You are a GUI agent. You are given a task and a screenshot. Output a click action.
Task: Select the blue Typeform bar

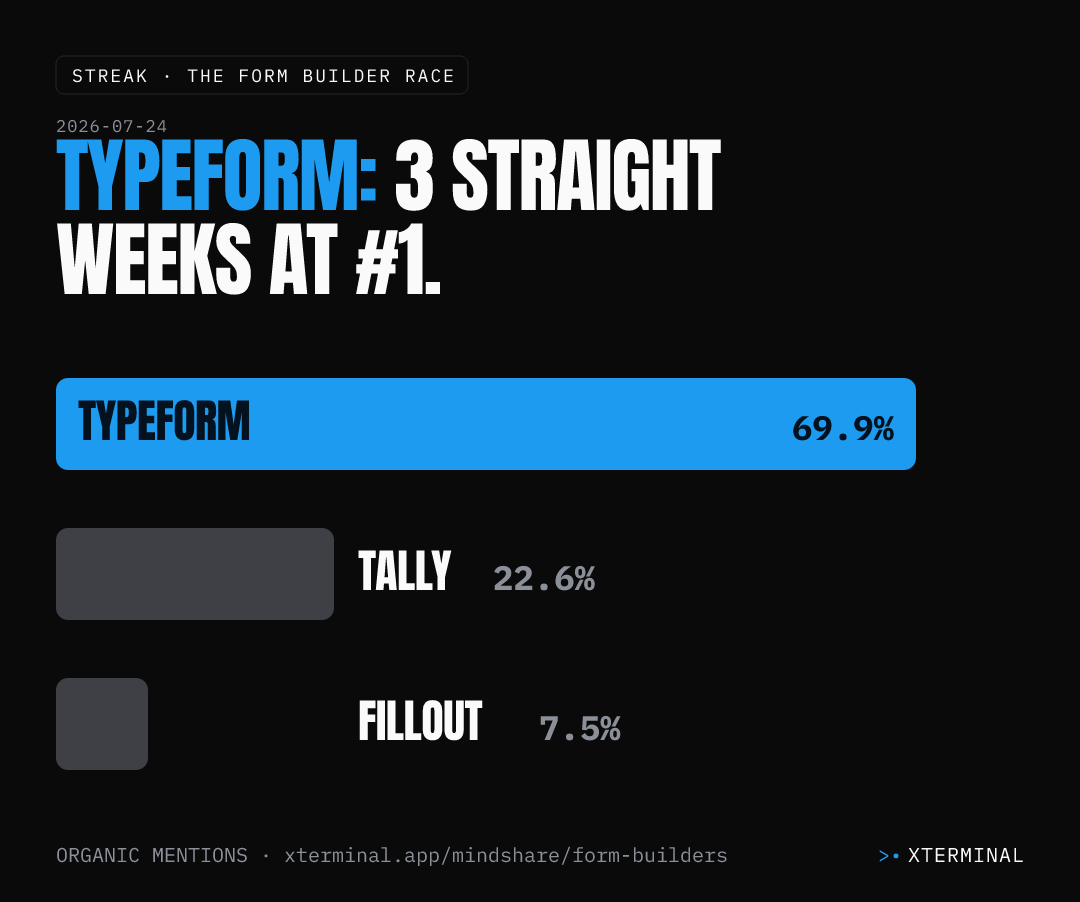coord(486,424)
